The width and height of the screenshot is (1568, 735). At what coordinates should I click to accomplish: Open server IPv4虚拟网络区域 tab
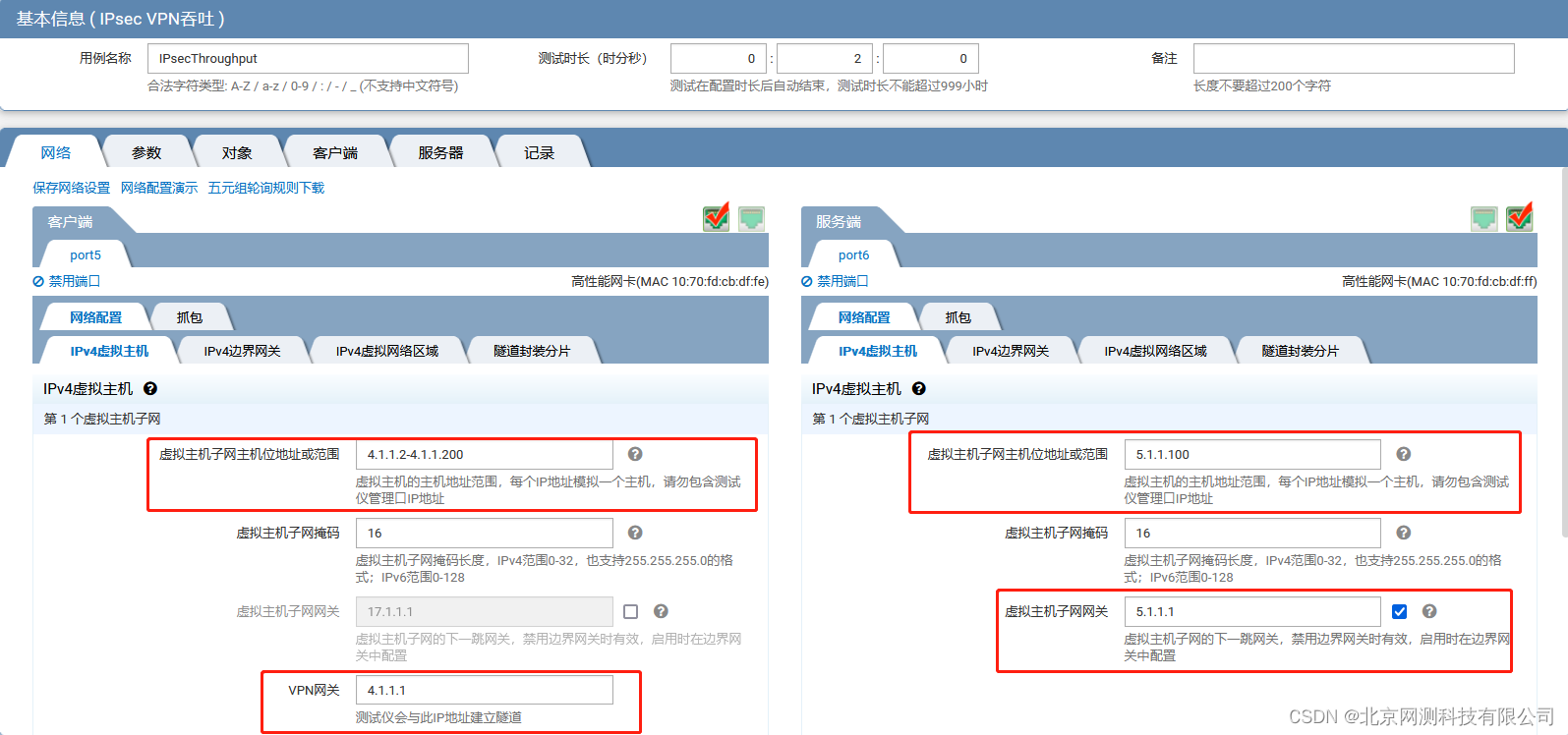coord(1155,351)
